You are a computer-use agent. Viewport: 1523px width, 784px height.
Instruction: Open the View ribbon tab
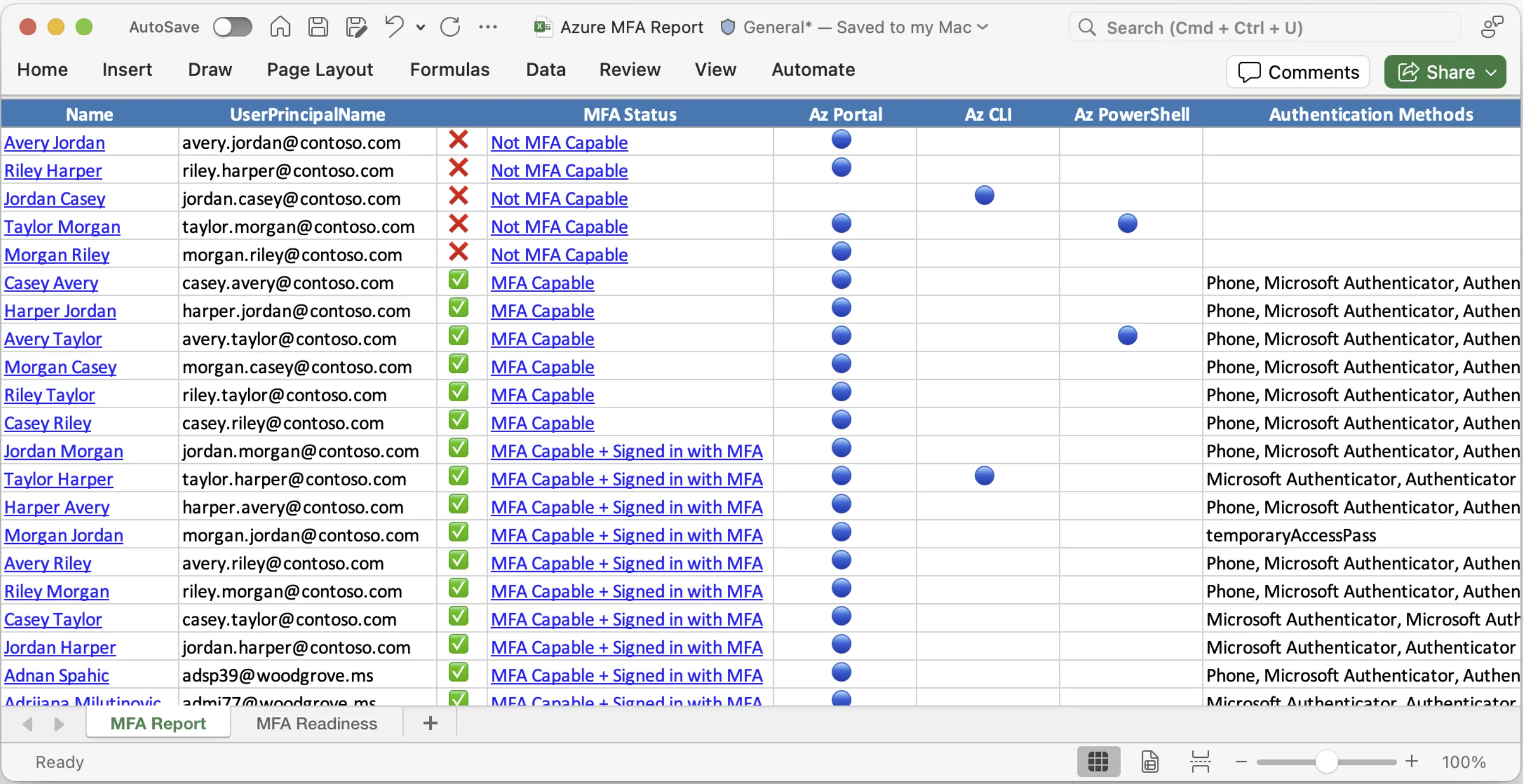point(715,69)
